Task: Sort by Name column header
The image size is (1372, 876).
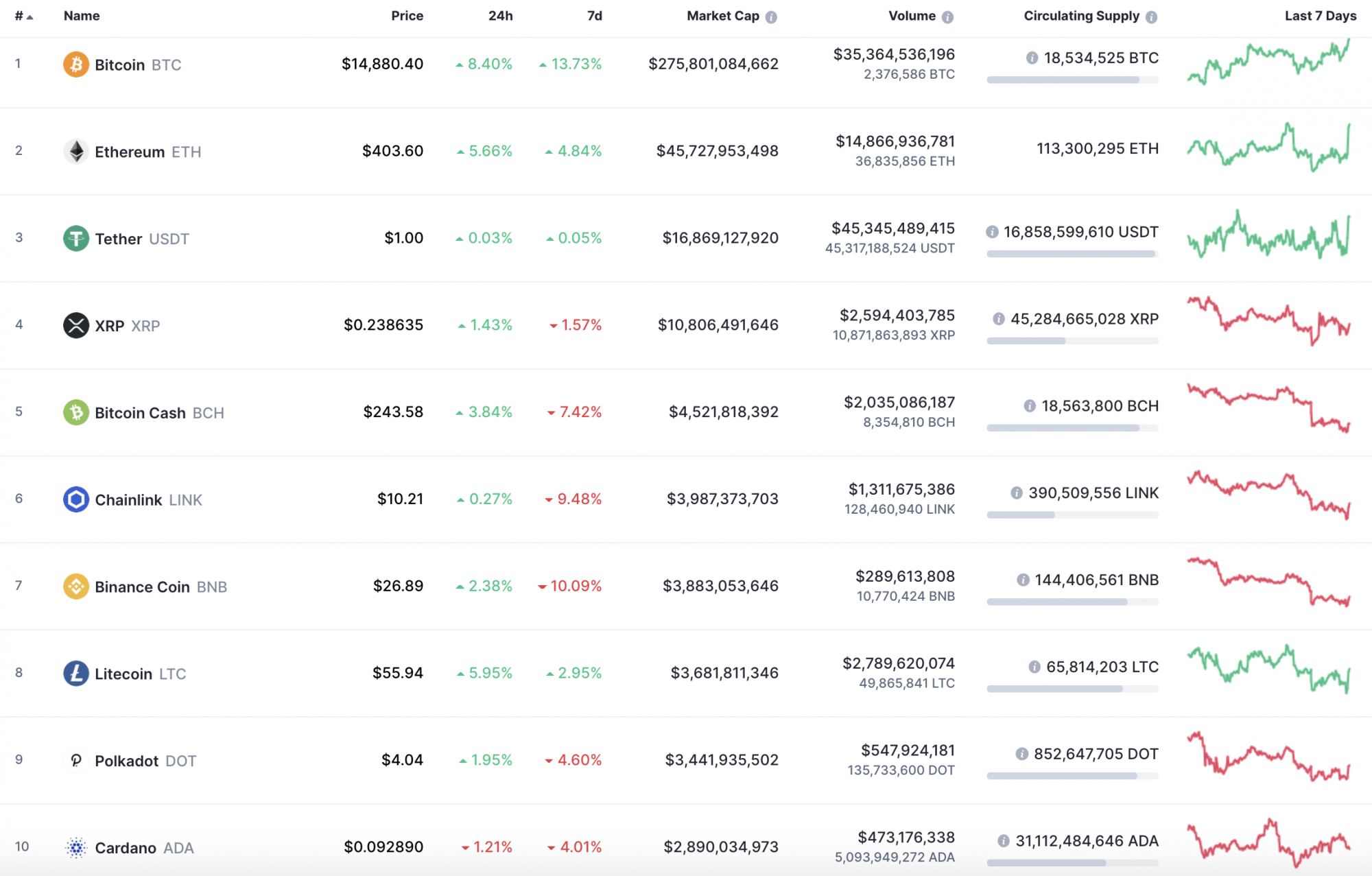Action: 82,16
